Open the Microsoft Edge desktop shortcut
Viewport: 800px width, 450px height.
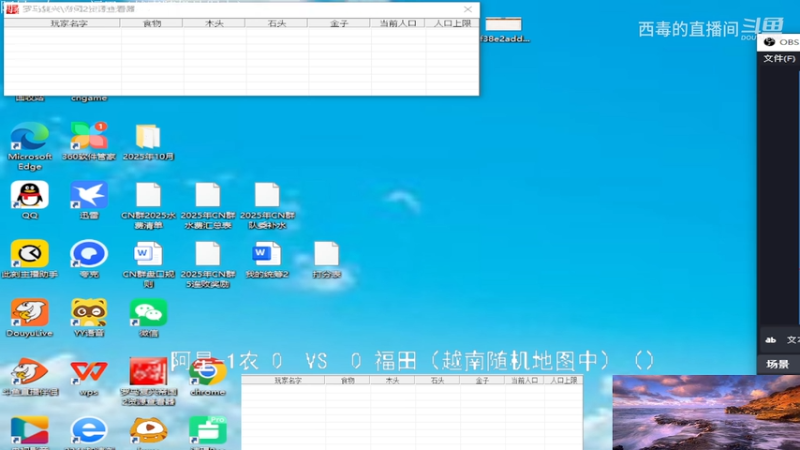(29, 145)
